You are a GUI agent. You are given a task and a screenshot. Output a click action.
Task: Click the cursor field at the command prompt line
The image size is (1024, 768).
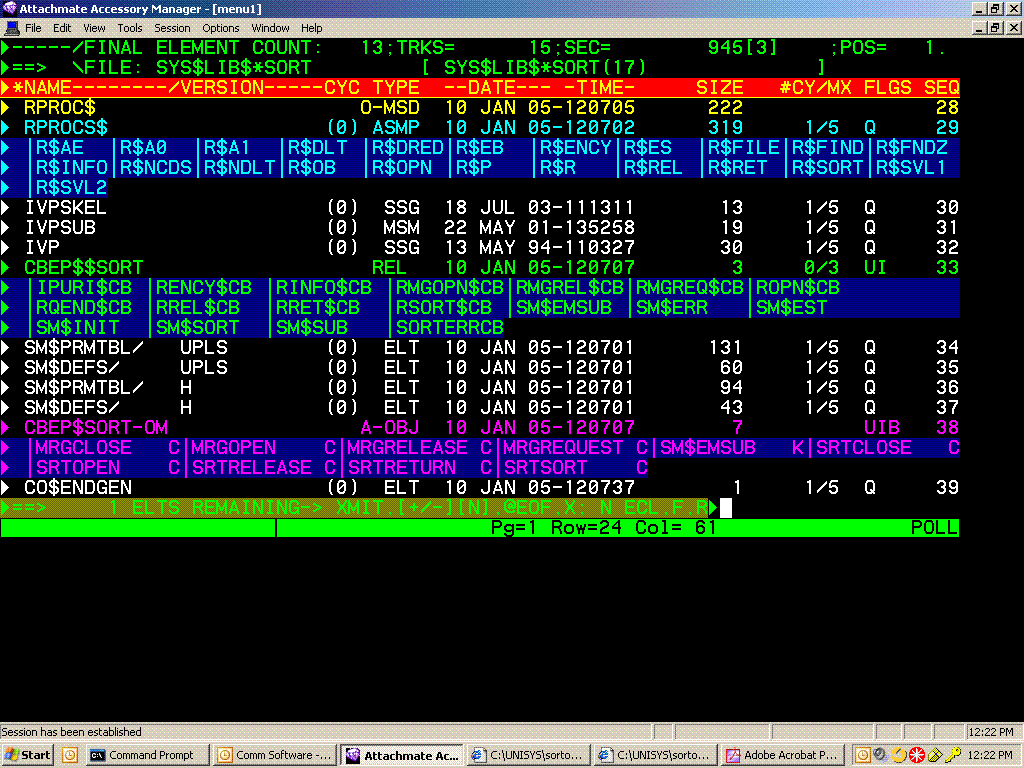point(726,508)
